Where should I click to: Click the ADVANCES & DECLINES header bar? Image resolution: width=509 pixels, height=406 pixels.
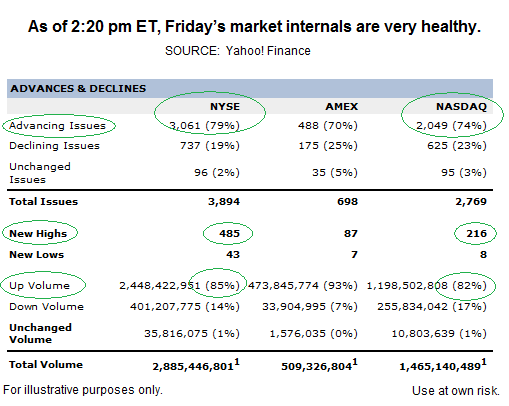(x=250, y=88)
